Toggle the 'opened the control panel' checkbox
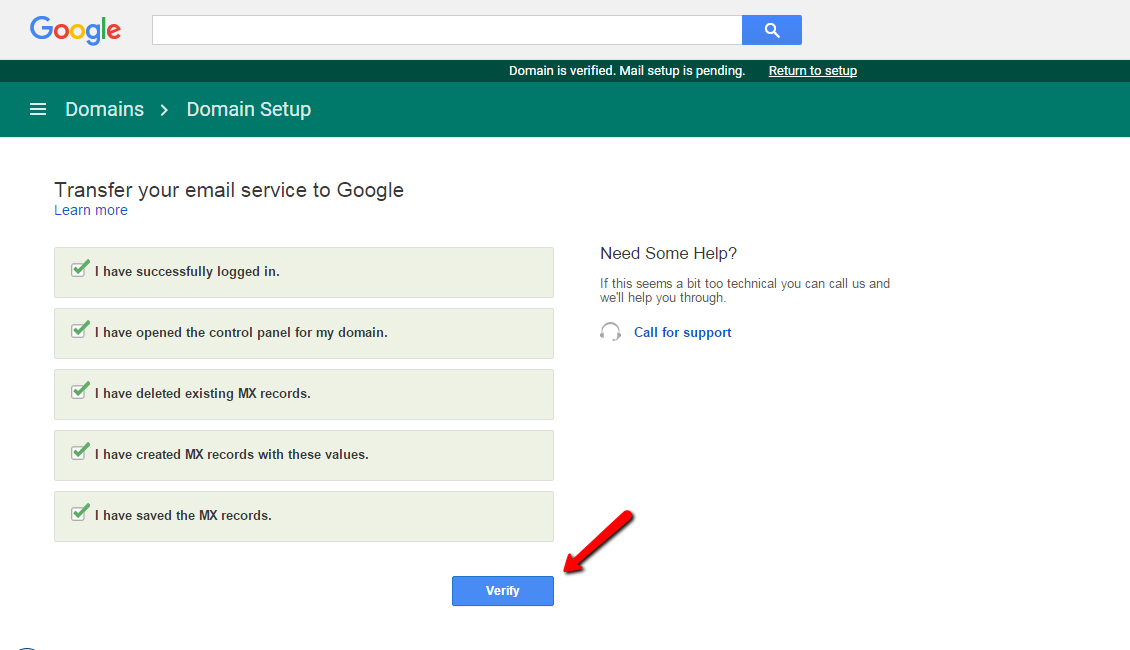This screenshot has height=650, width=1130. (80, 331)
